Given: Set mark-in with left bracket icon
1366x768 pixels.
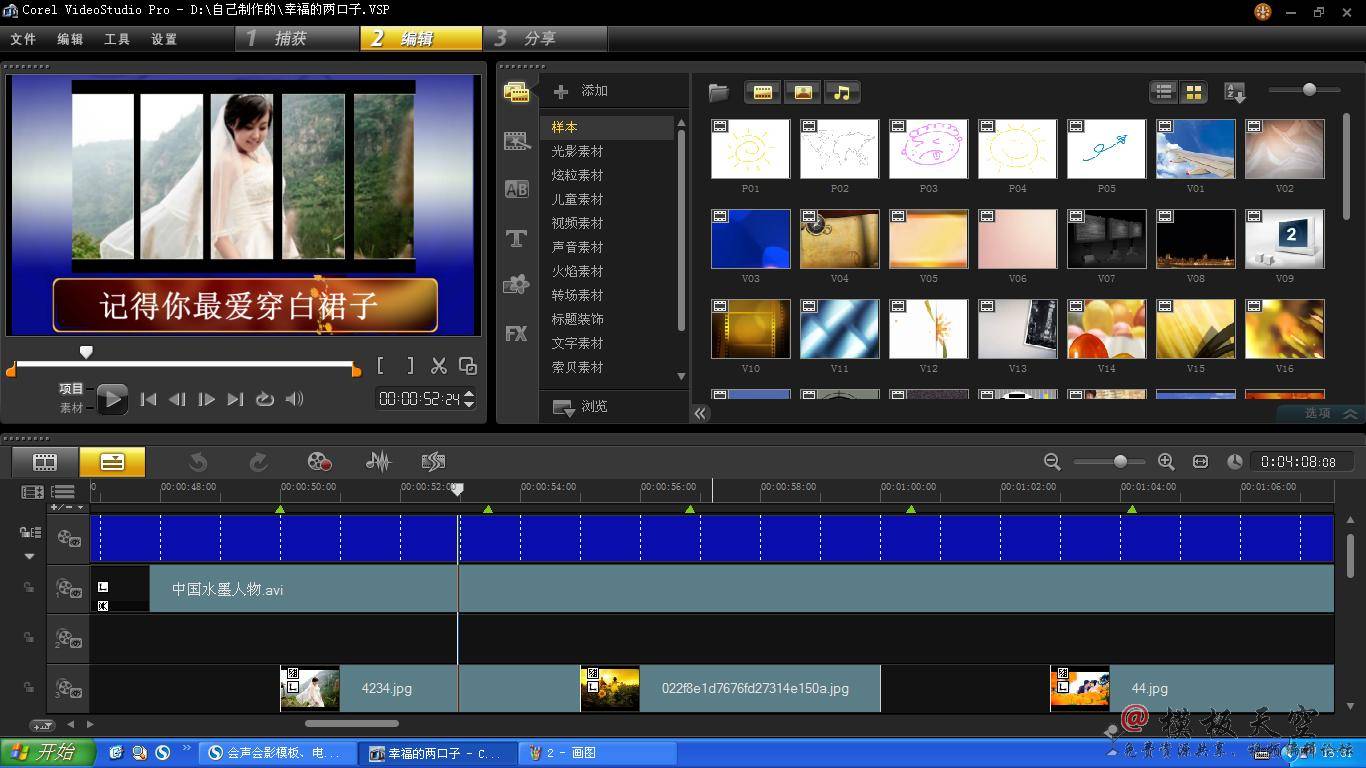Looking at the screenshot, I should 381,366.
